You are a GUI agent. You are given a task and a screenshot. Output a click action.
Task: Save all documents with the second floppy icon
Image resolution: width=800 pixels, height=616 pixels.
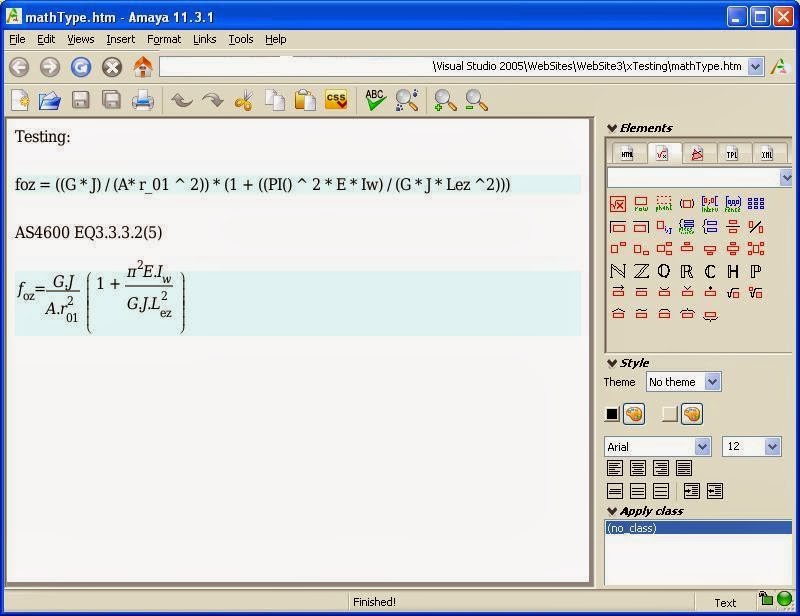(x=111, y=100)
